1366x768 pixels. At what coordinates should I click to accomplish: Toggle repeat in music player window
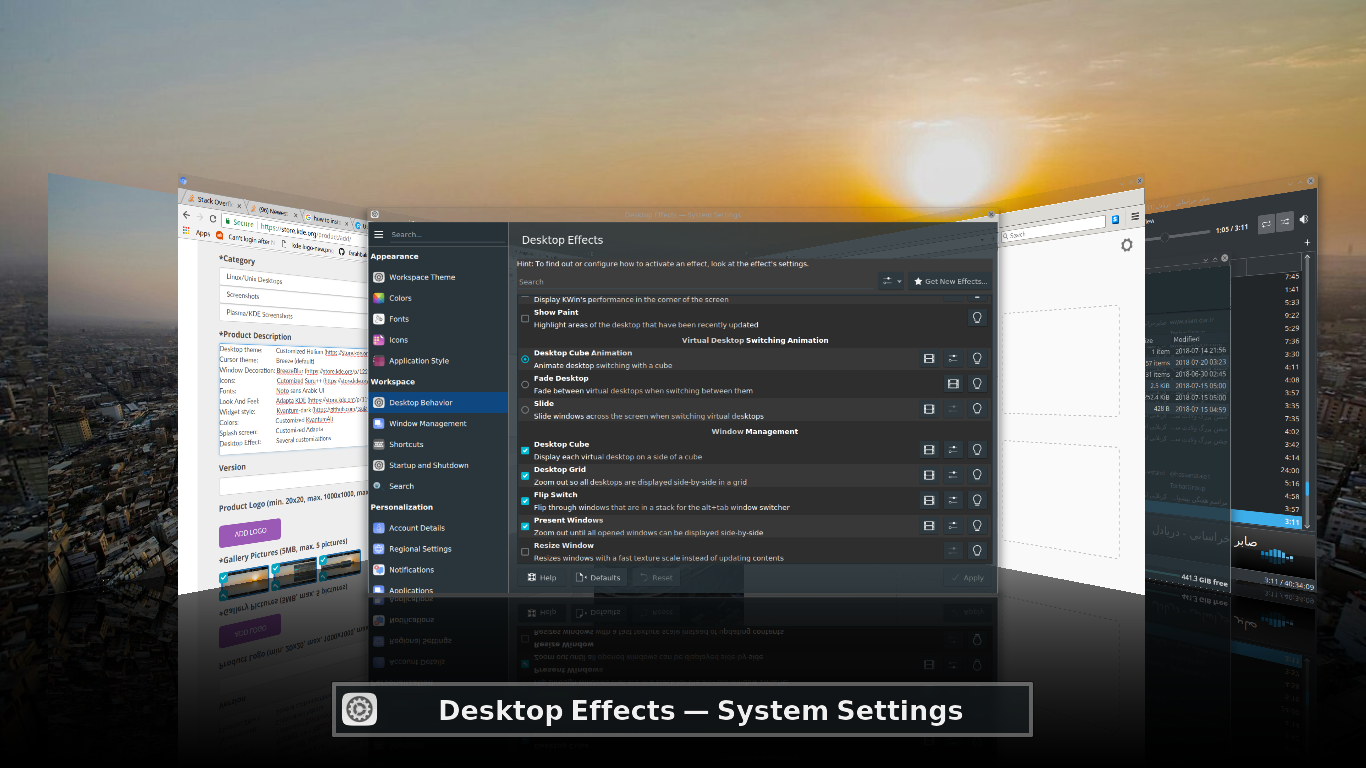(1266, 223)
